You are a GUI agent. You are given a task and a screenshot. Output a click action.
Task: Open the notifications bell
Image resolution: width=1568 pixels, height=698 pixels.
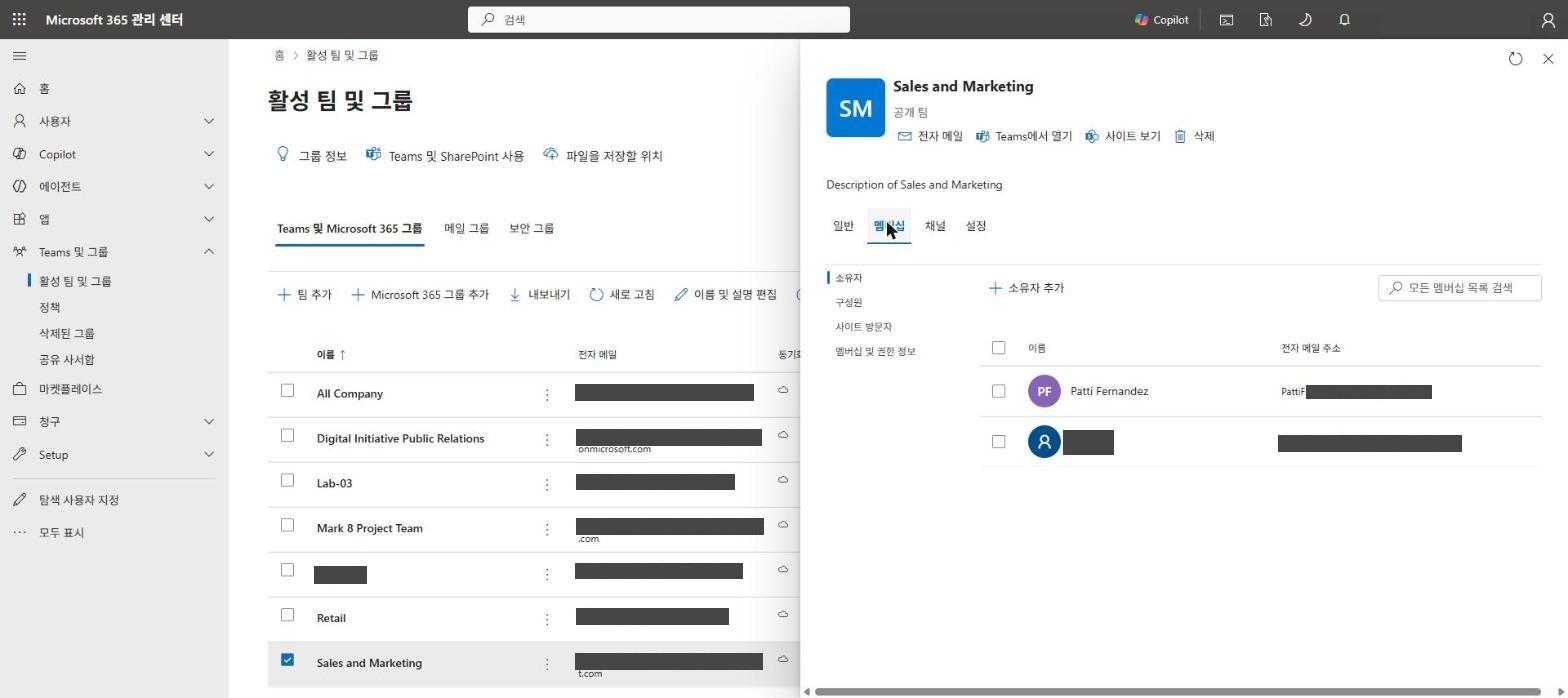coord(1344,19)
